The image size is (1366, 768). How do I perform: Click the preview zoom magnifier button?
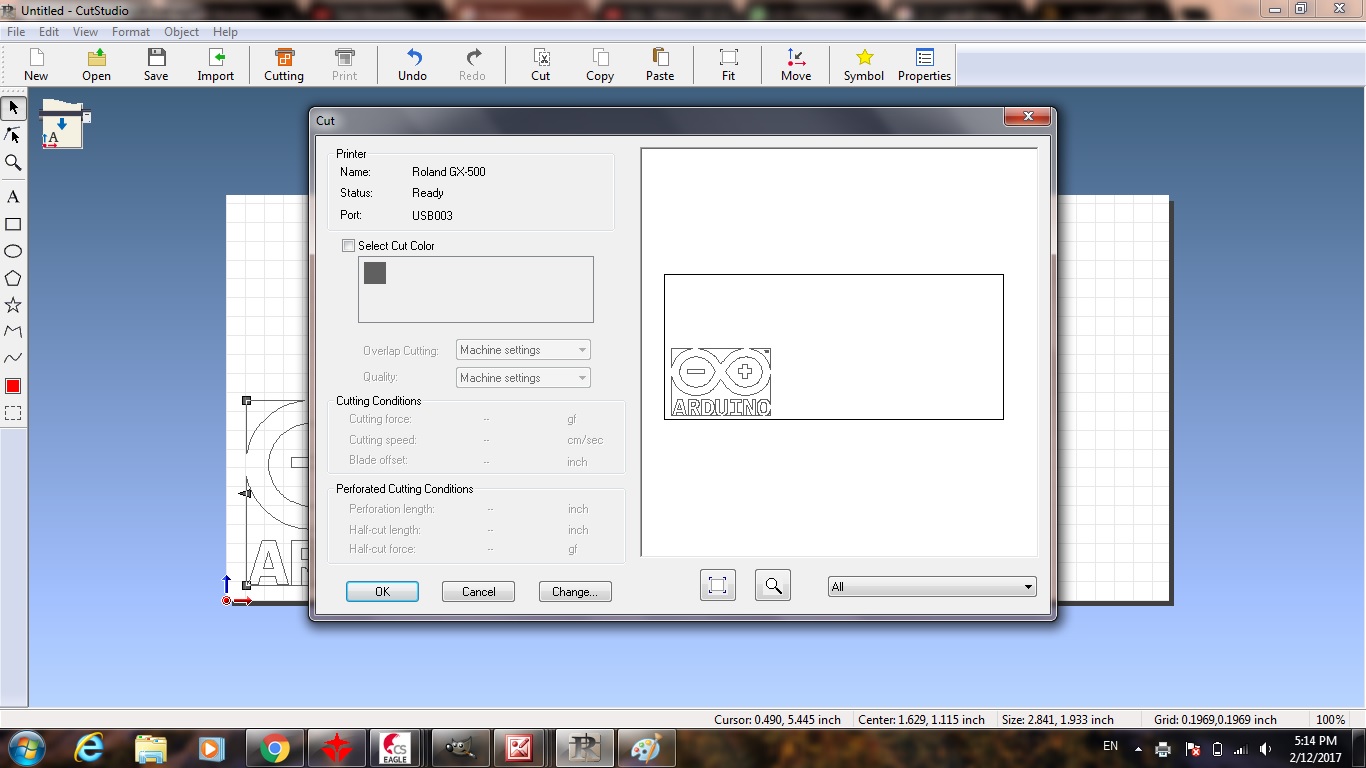pyautogui.click(x=773, y=586)
